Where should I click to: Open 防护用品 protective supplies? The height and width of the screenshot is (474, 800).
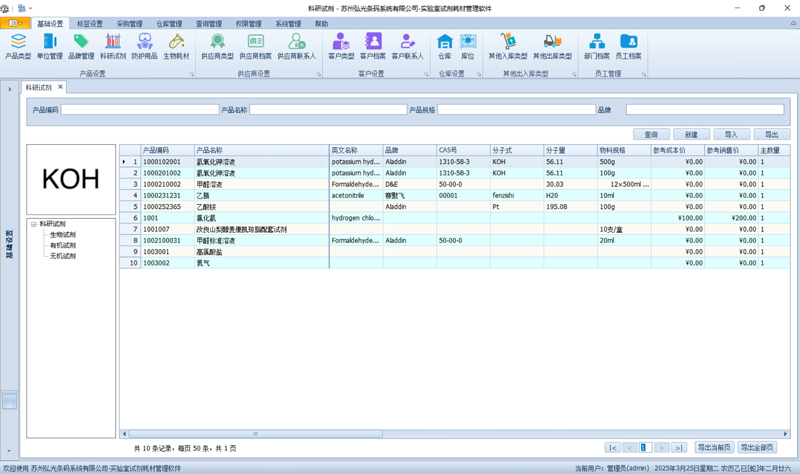click(144, 46)
